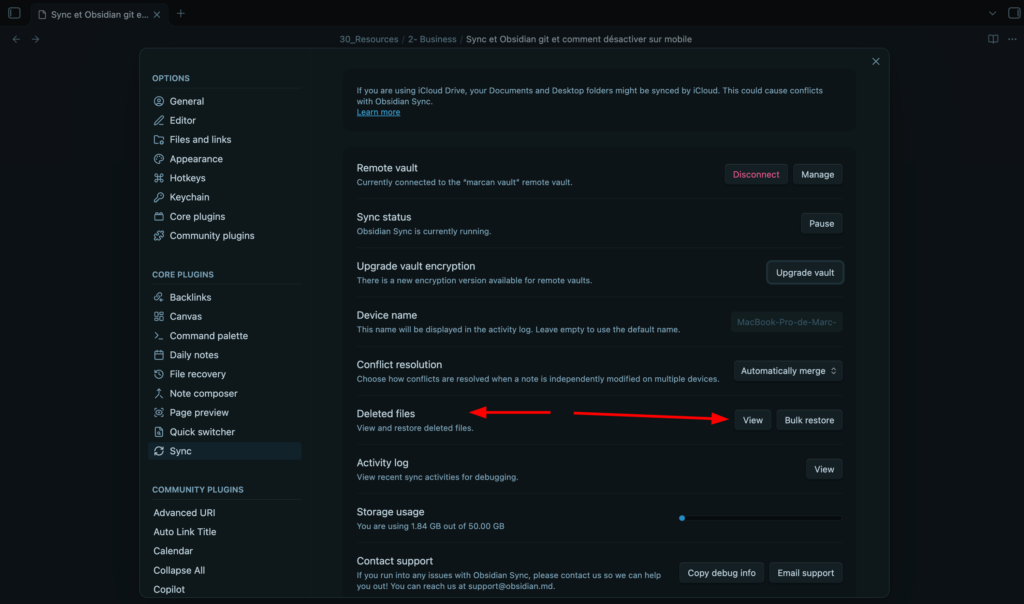This screenshot has width=1024, height=604.
Task: Close the Sync et Obsidian git tab
Action: pos(157,14)
